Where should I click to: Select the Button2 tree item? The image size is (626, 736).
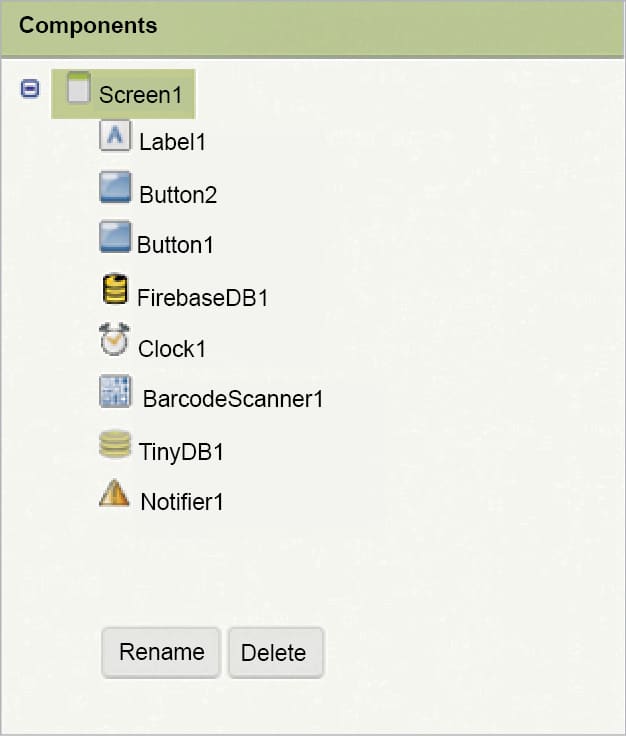point(178,195)
